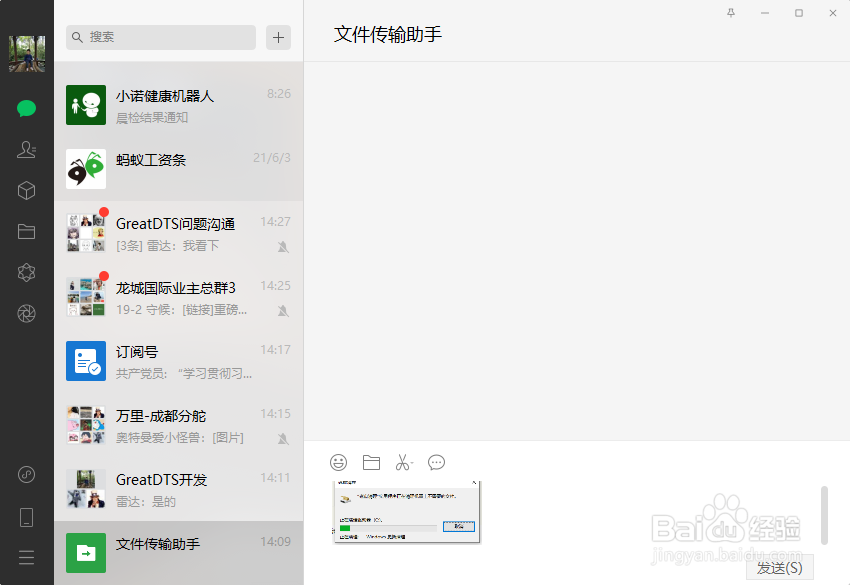Open the Chats tab in sidebar

click(27, 108)
